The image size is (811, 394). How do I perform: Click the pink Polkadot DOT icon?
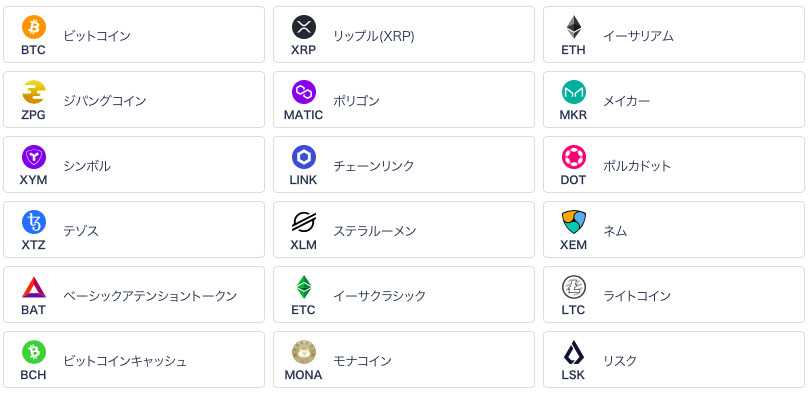(574, 157)
